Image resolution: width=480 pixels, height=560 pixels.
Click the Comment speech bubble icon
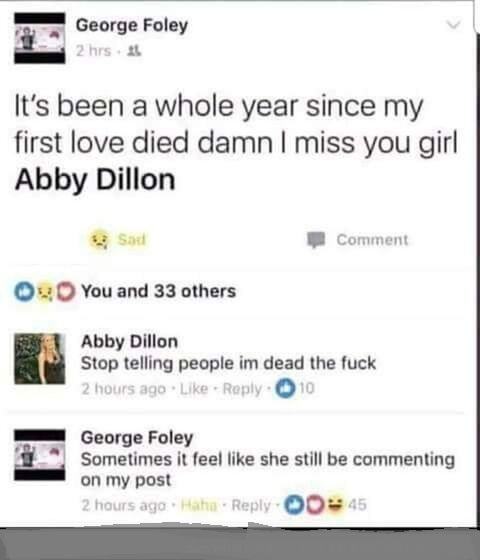pyautogui.click(x=316, y=240)
